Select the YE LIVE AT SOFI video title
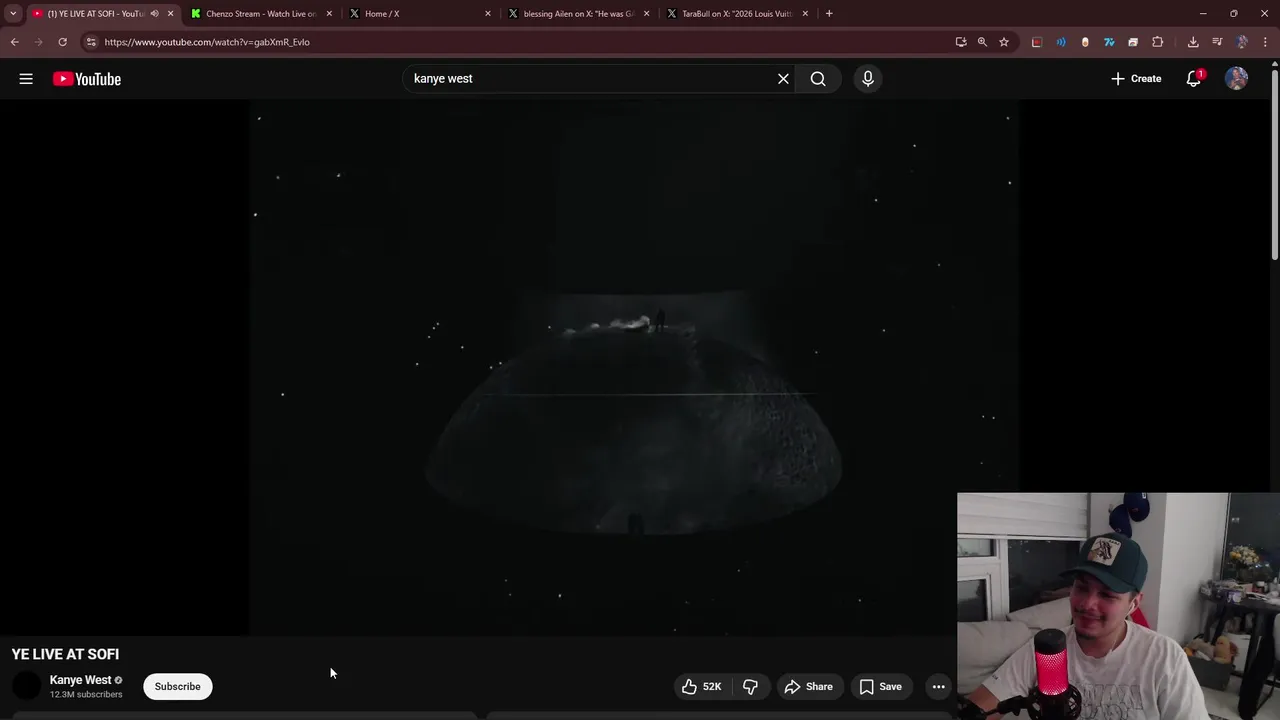Viewport: 1280px width, 720px height. click(x=65, y=654)
